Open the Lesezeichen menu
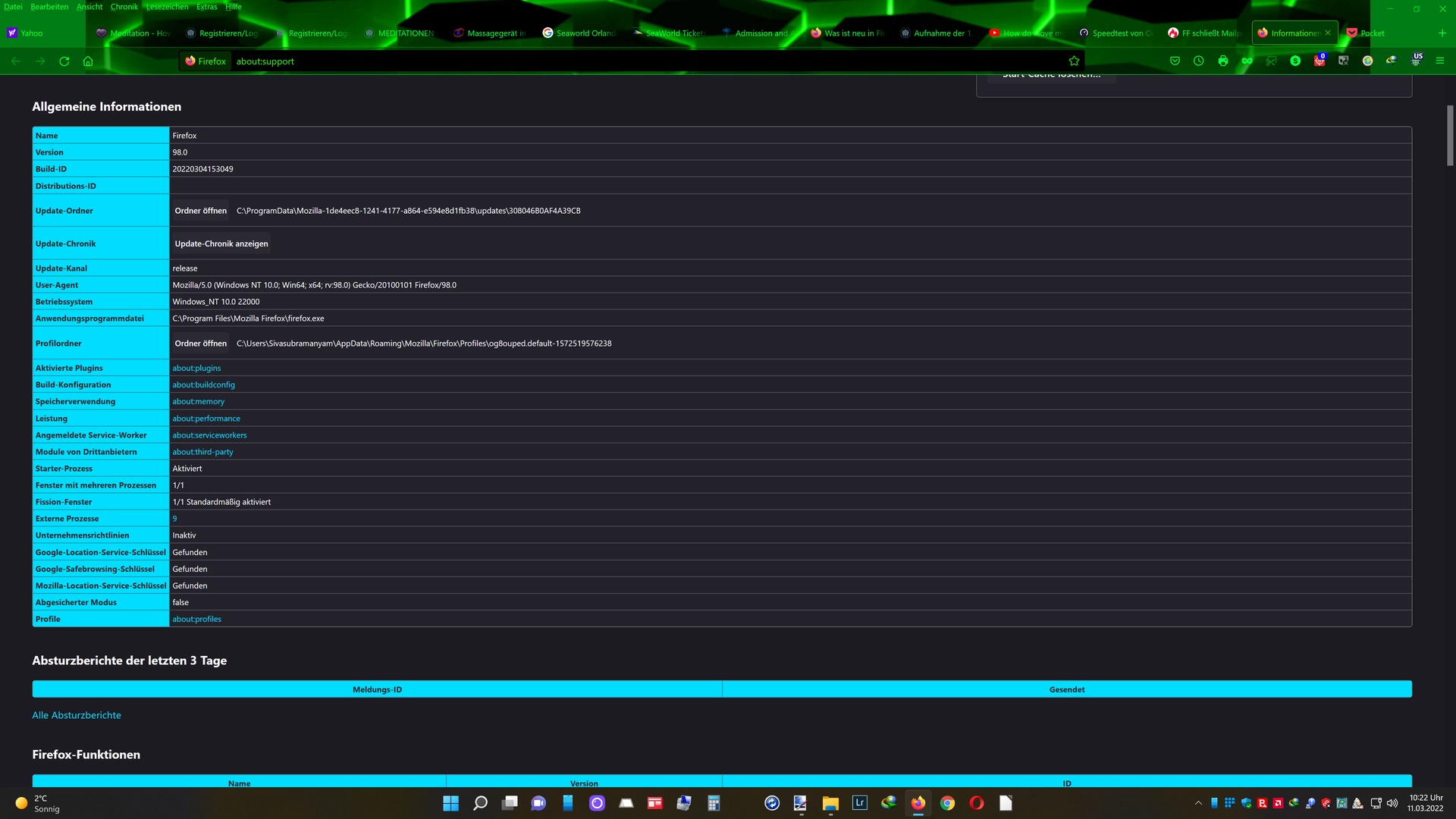 [167, 7]
